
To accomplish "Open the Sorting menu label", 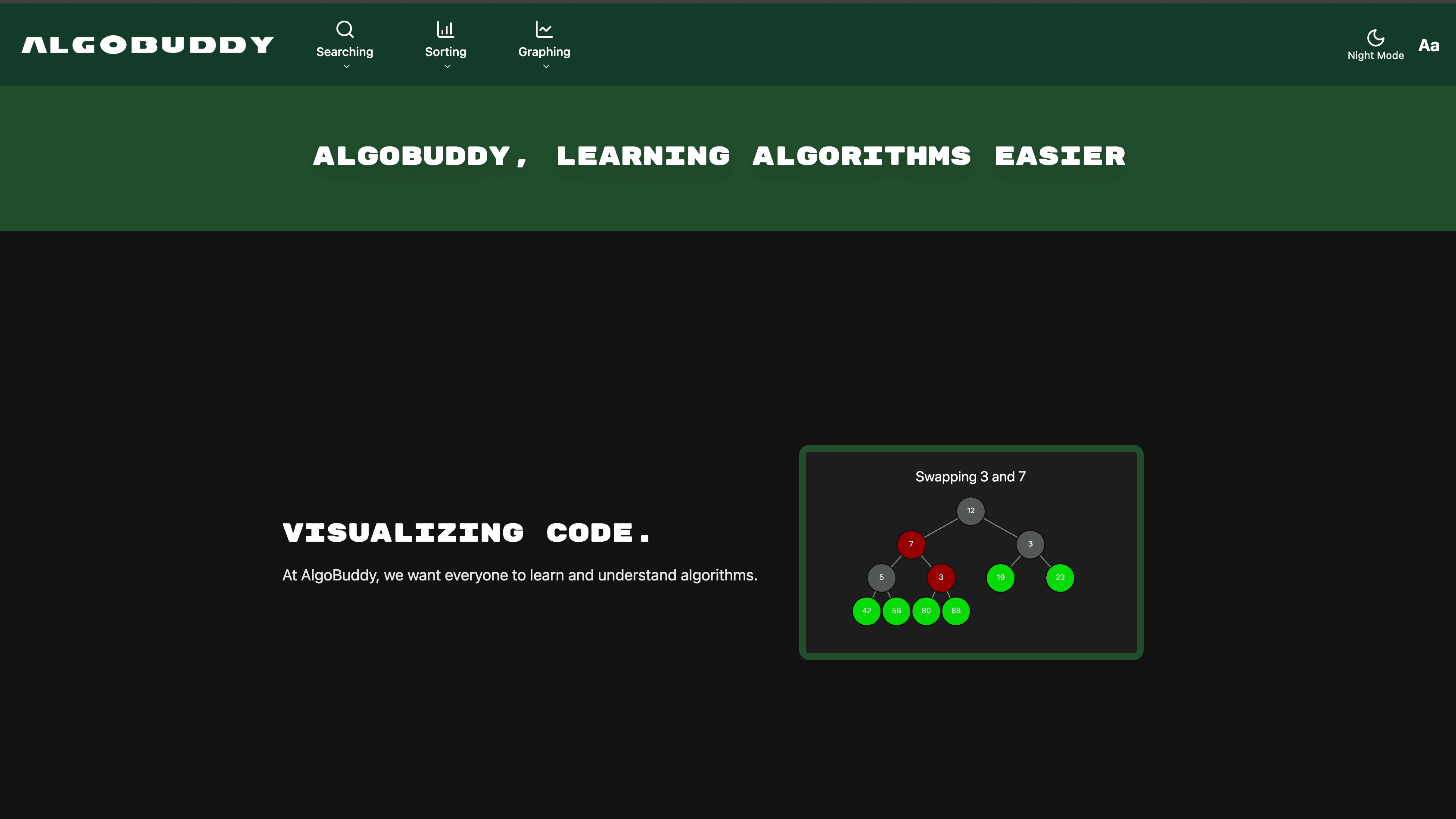I will pyautogui.click(x=445, y=52).
